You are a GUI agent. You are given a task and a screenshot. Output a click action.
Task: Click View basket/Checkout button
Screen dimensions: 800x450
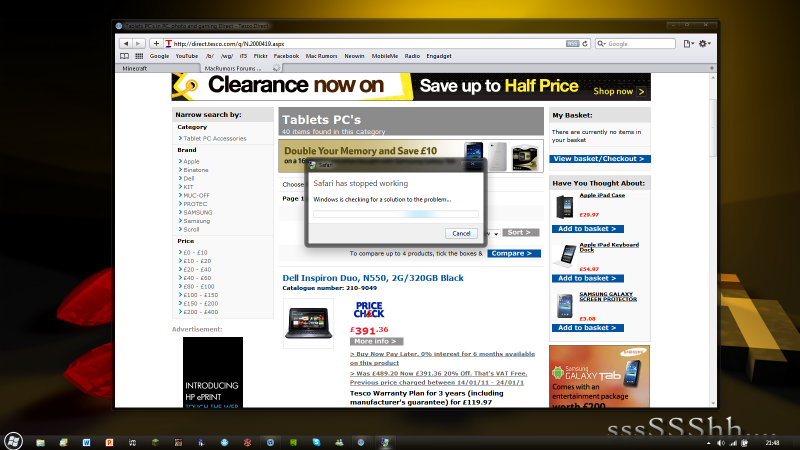(x=599, y=159)
